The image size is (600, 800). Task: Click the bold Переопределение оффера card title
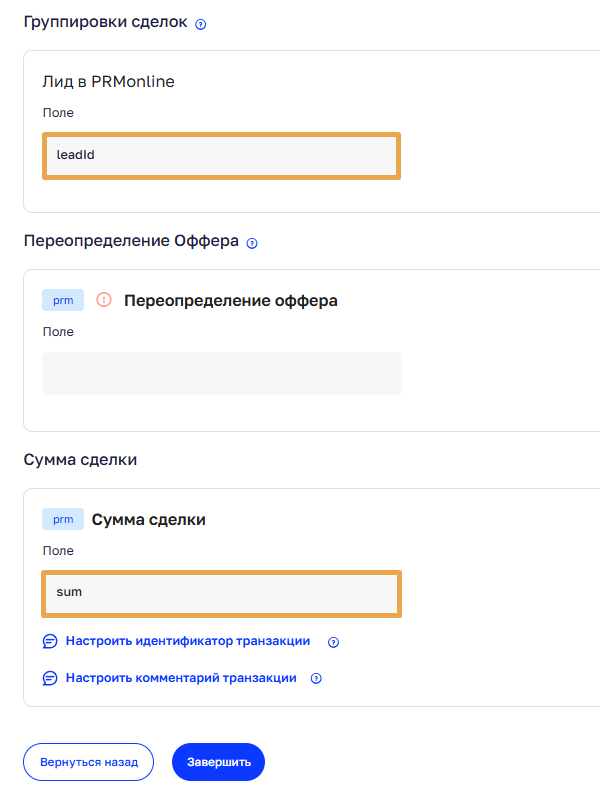[x=231, y=300]
